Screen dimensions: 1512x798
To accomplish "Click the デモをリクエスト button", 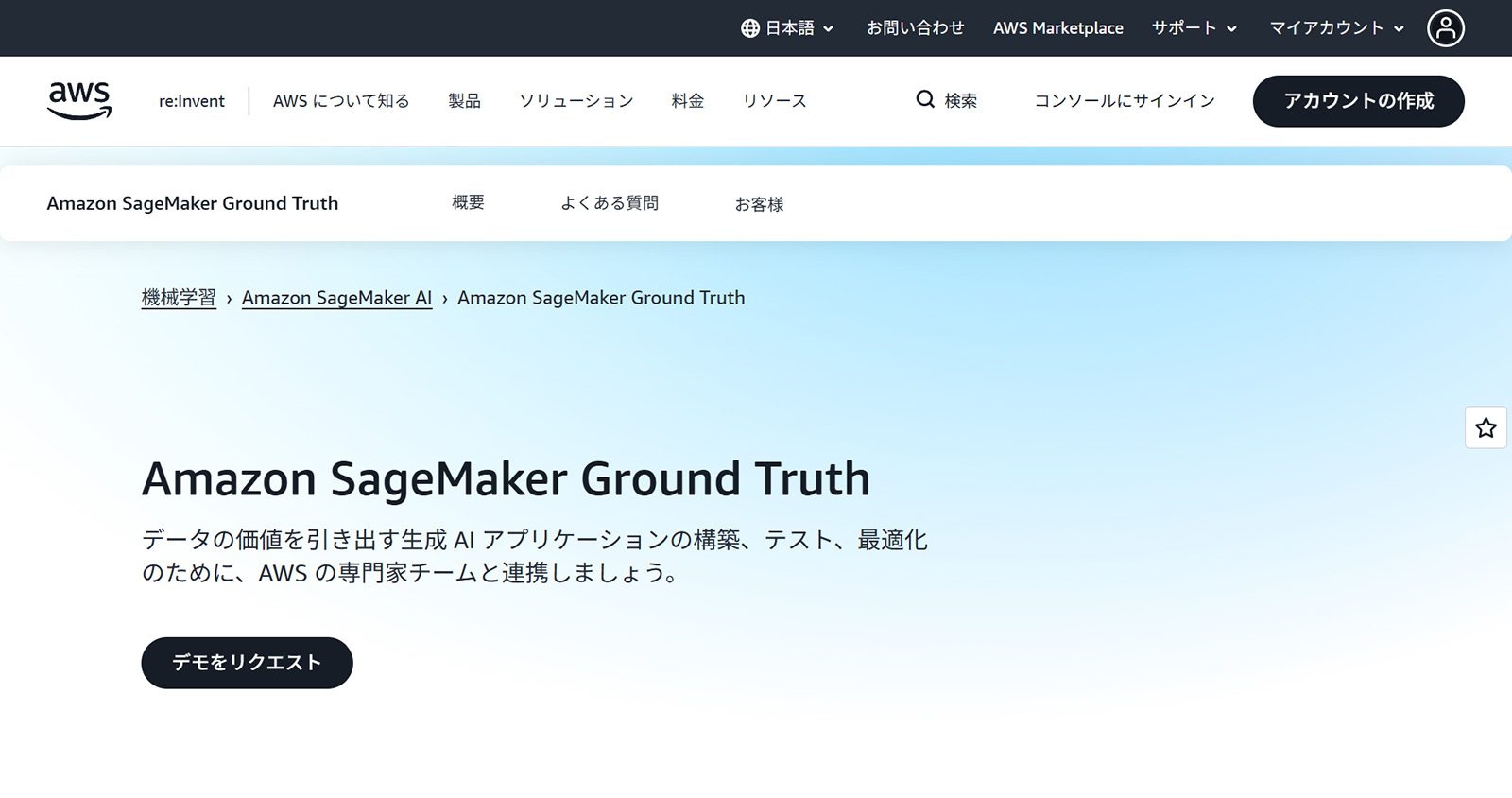I will pos(247,663).
